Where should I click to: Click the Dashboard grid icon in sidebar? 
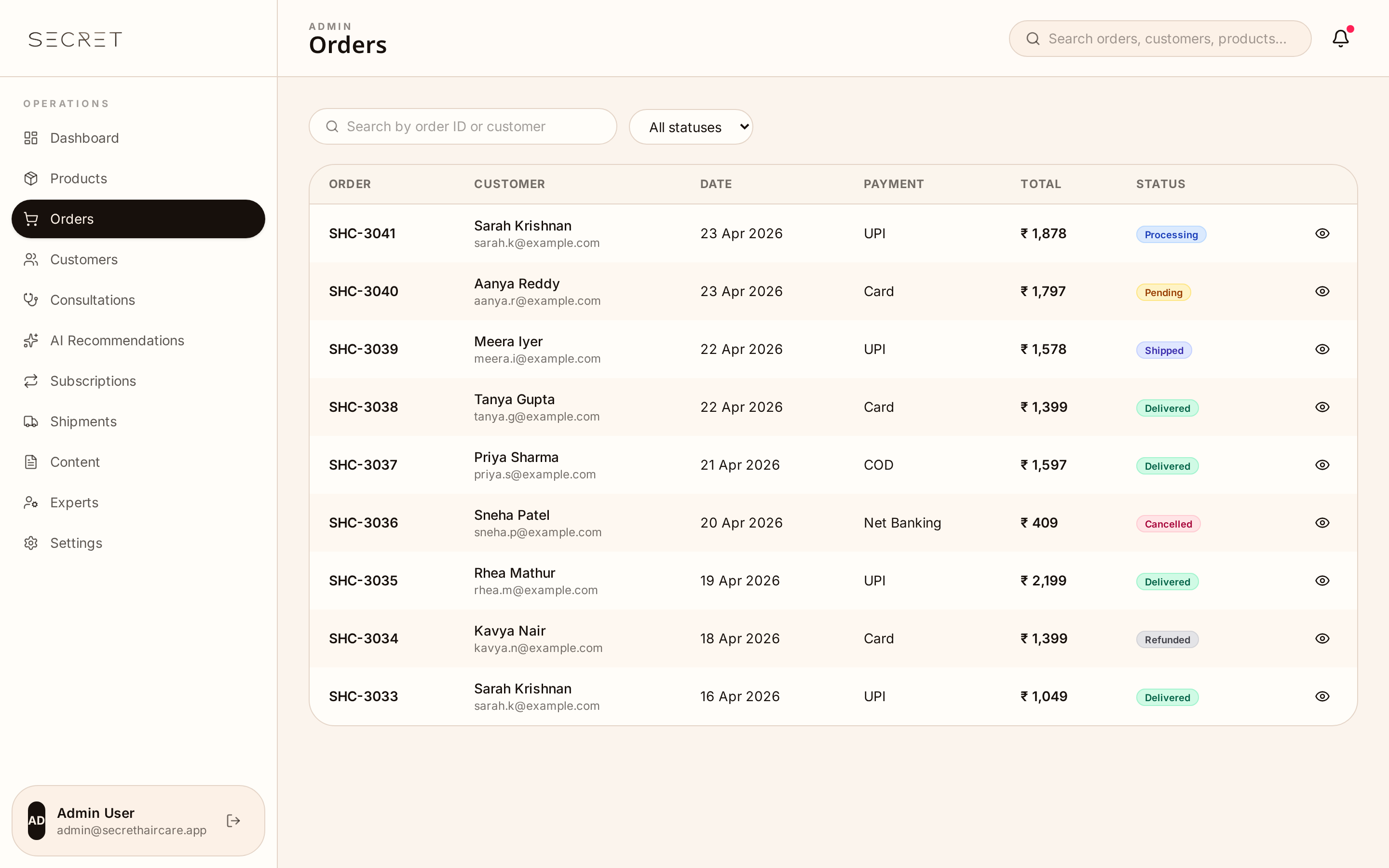click(31, 138)
